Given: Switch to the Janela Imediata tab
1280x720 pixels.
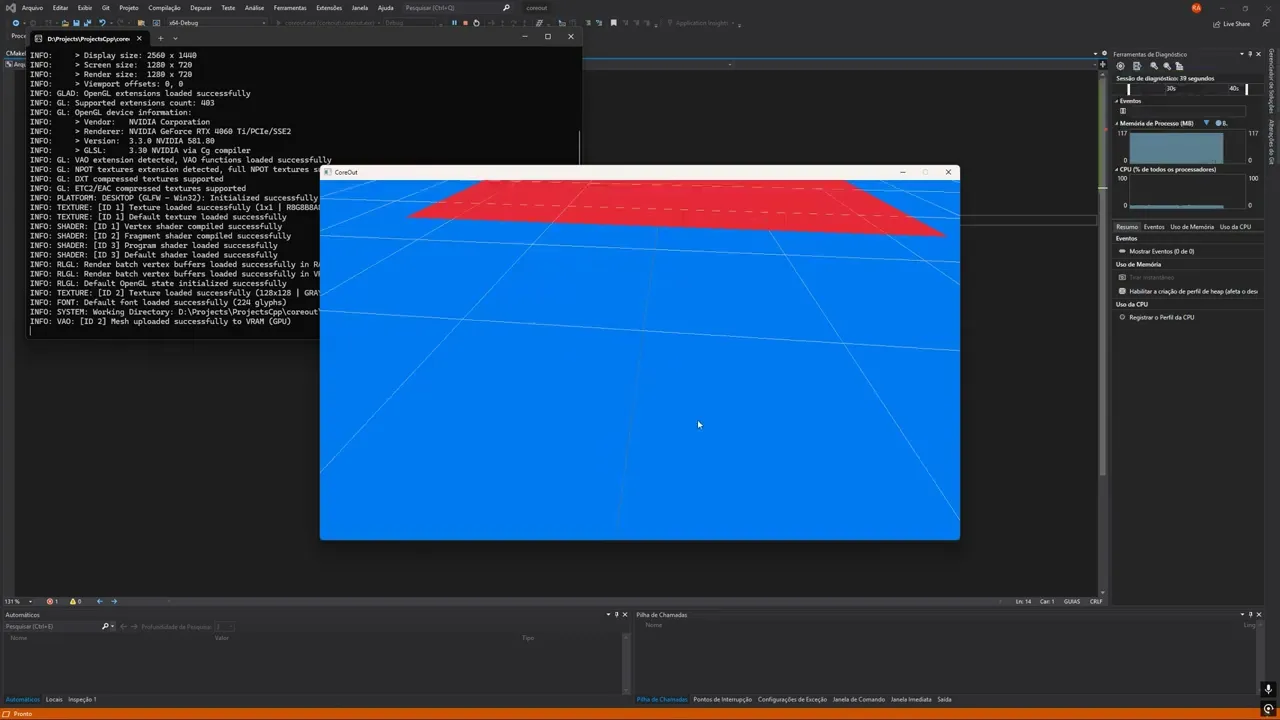Looking at the screenshot, I should [911, 699].
